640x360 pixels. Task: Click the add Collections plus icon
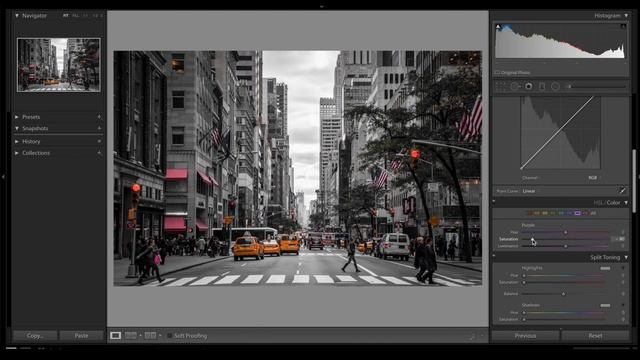click(x=99, y=153)
